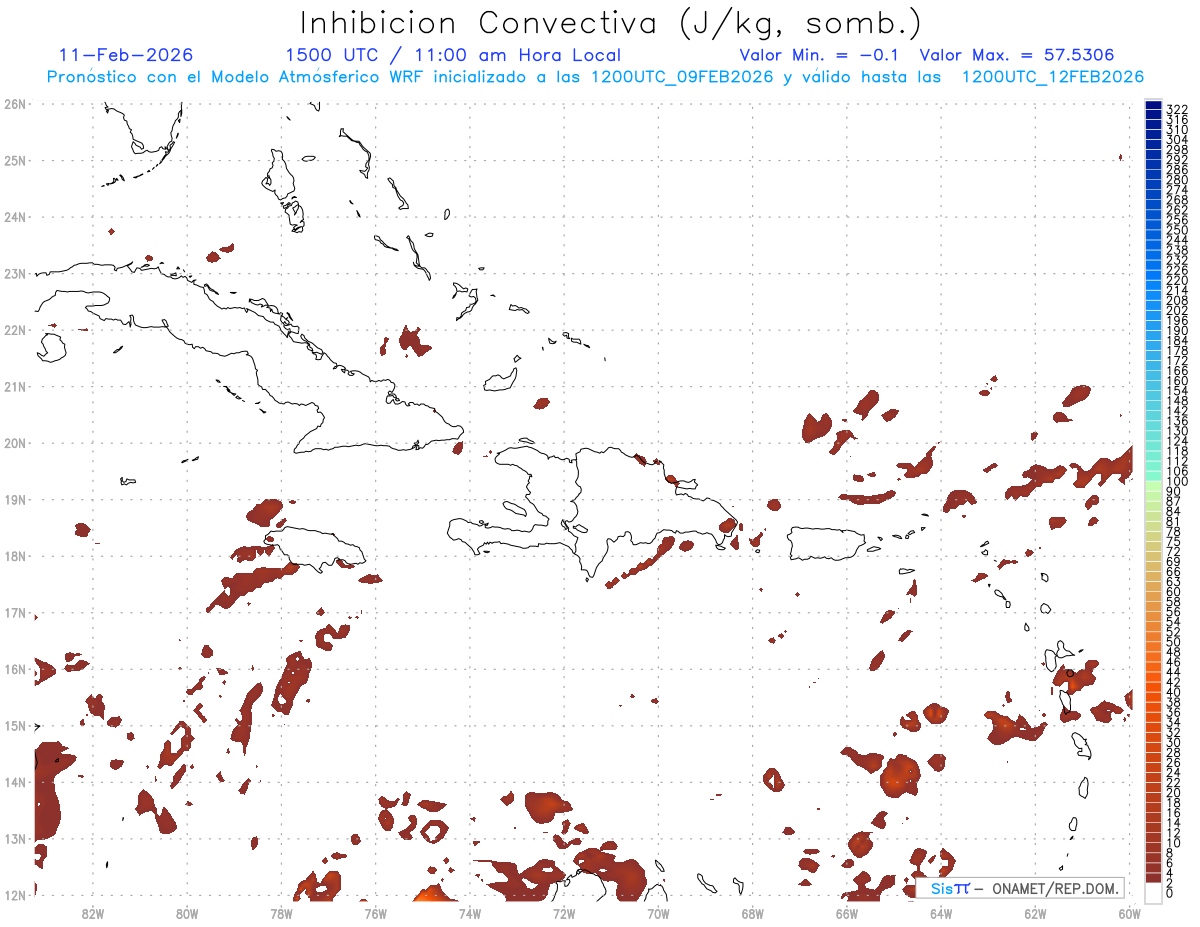Click the 16N latitude label

(15, 669)
